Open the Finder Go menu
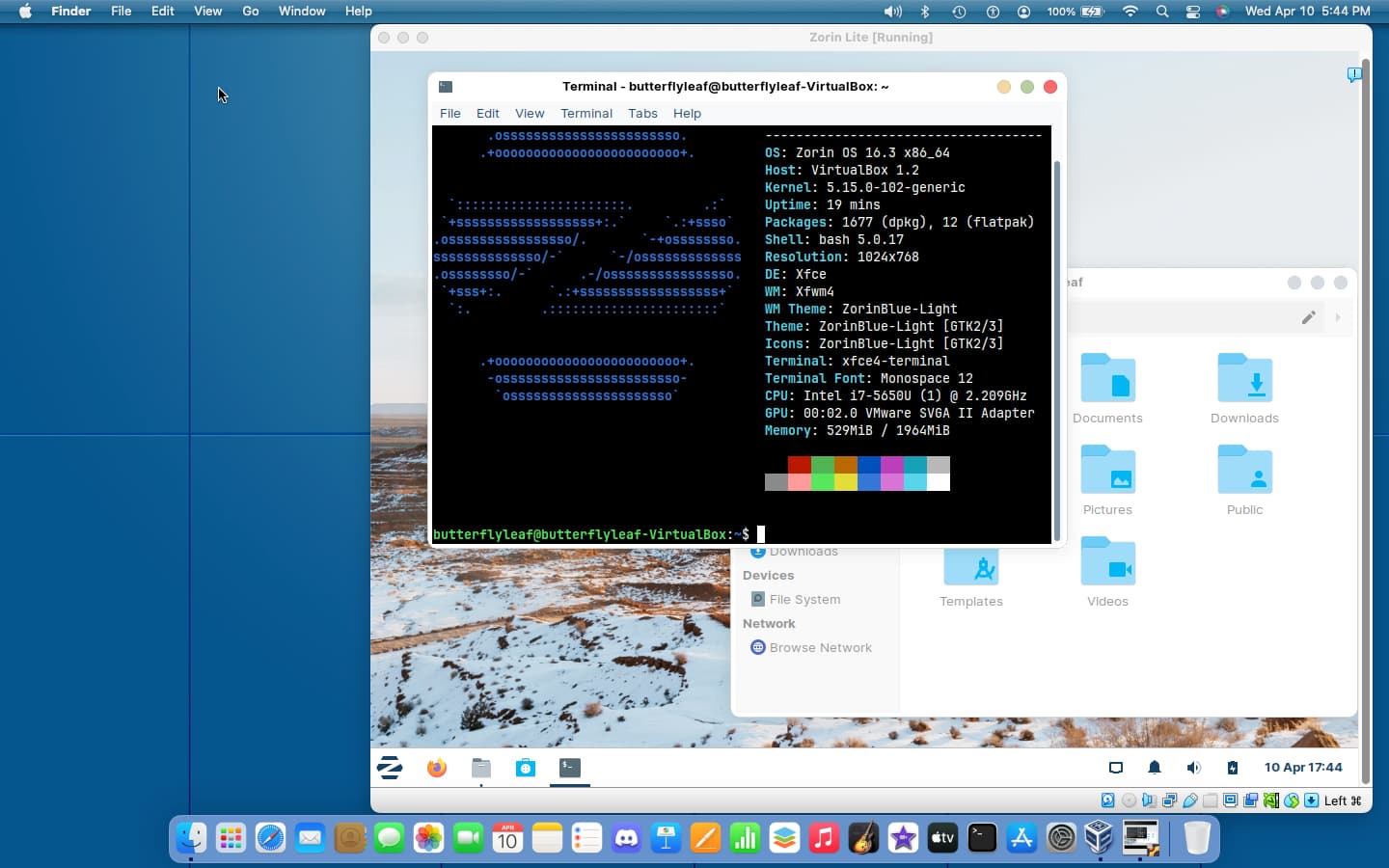The height and width of the screenshot is (868, 1389). [251, 12]
